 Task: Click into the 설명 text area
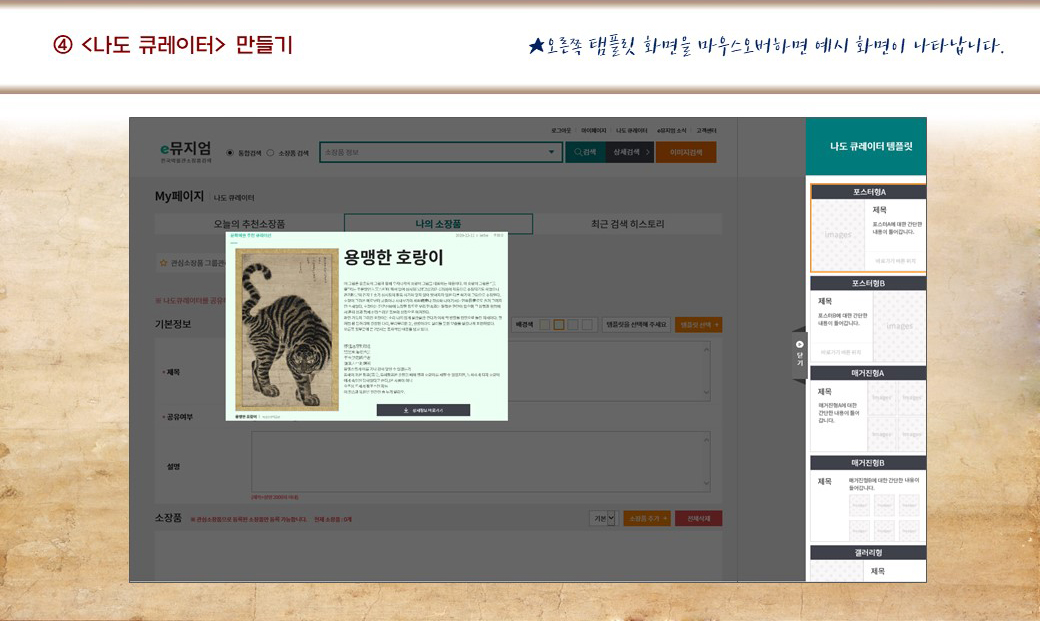coord(481,462)
